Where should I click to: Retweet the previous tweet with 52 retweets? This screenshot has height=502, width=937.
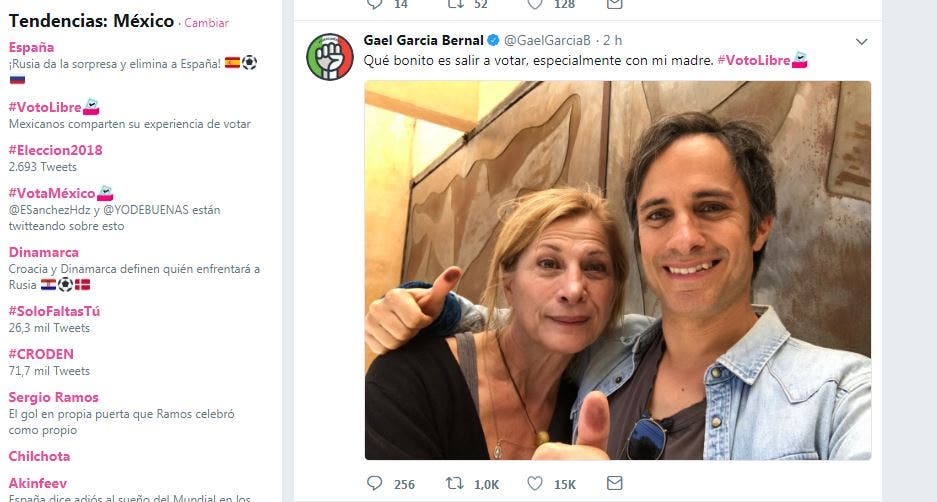coord(455,4)
